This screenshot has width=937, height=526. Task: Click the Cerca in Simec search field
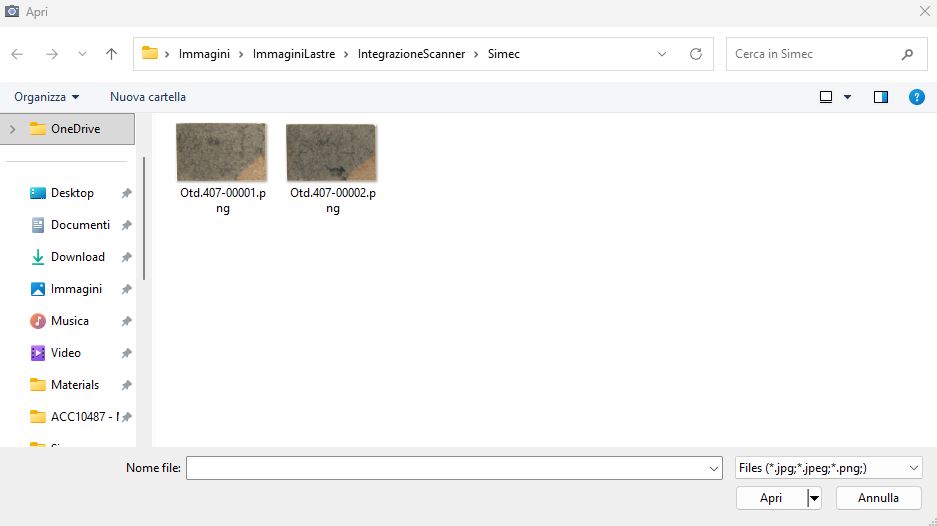tap(826, 54)
